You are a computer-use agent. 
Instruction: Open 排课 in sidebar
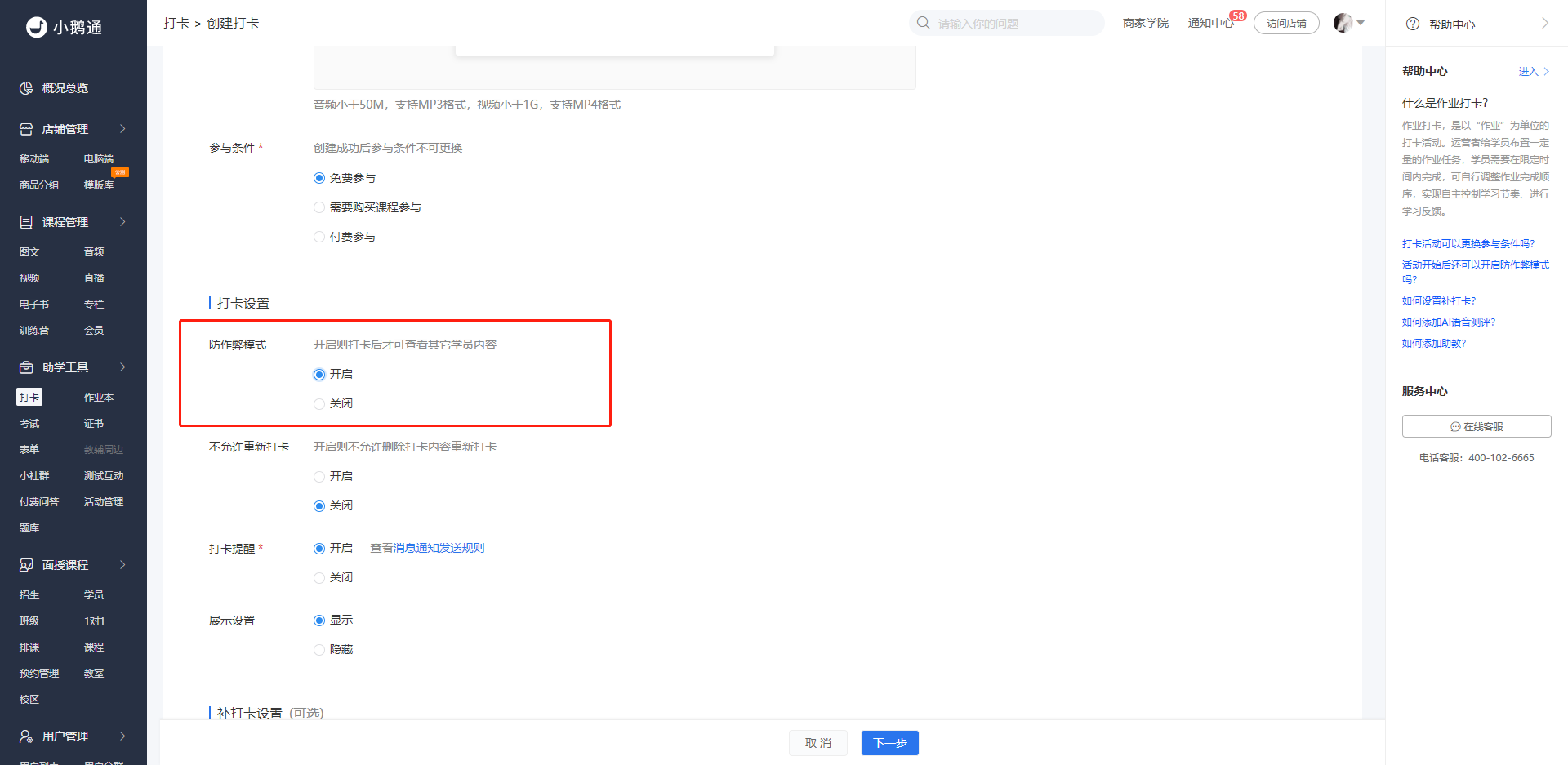(x=29, y=647)
